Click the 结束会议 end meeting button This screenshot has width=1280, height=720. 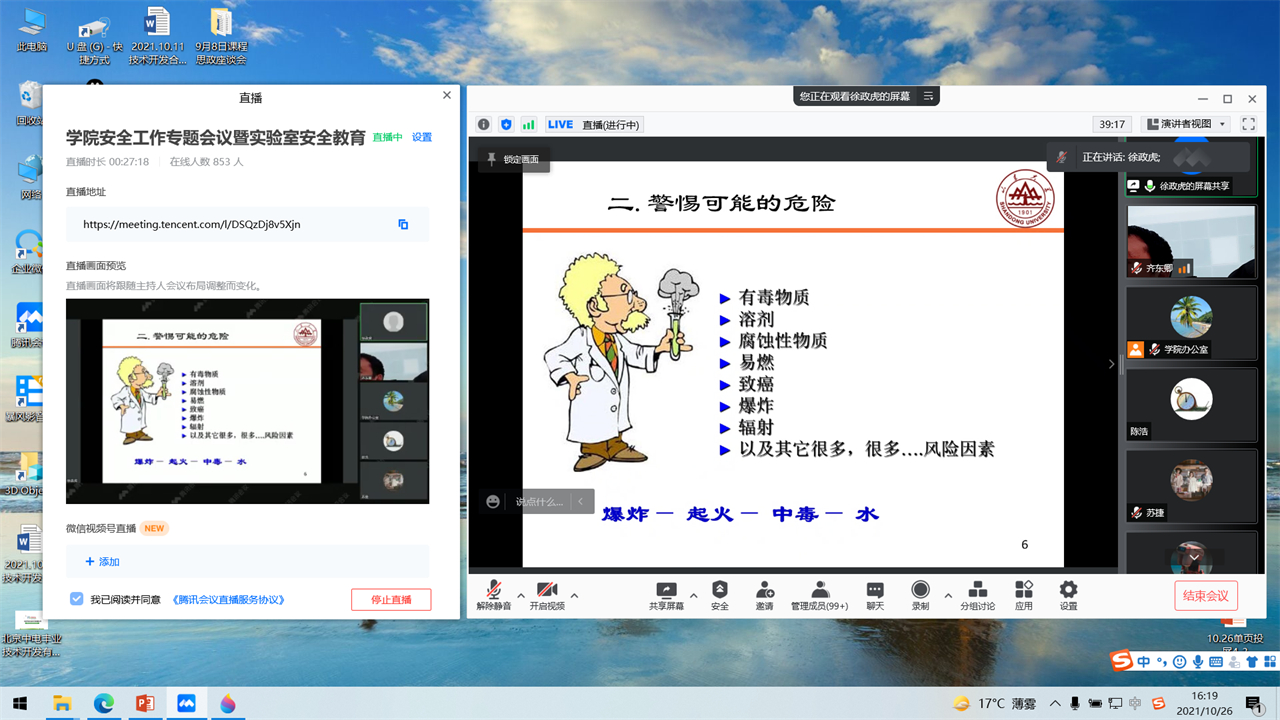point(1205,595)
